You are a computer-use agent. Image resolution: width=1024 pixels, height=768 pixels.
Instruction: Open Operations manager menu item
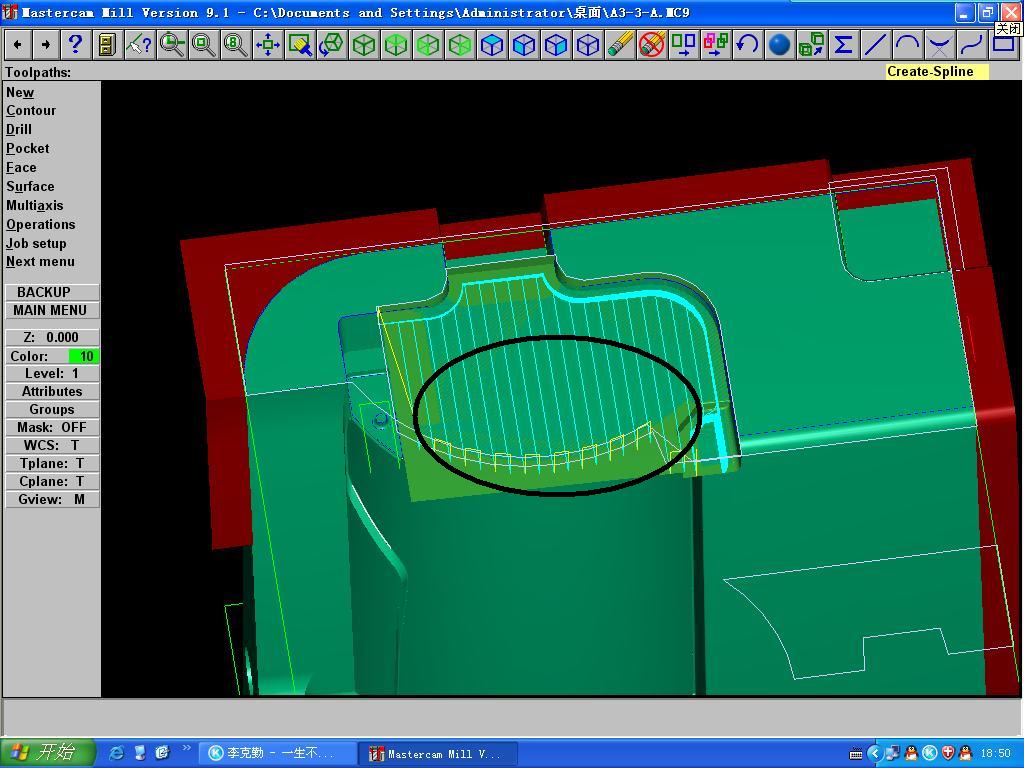click(x=40, y=224)
